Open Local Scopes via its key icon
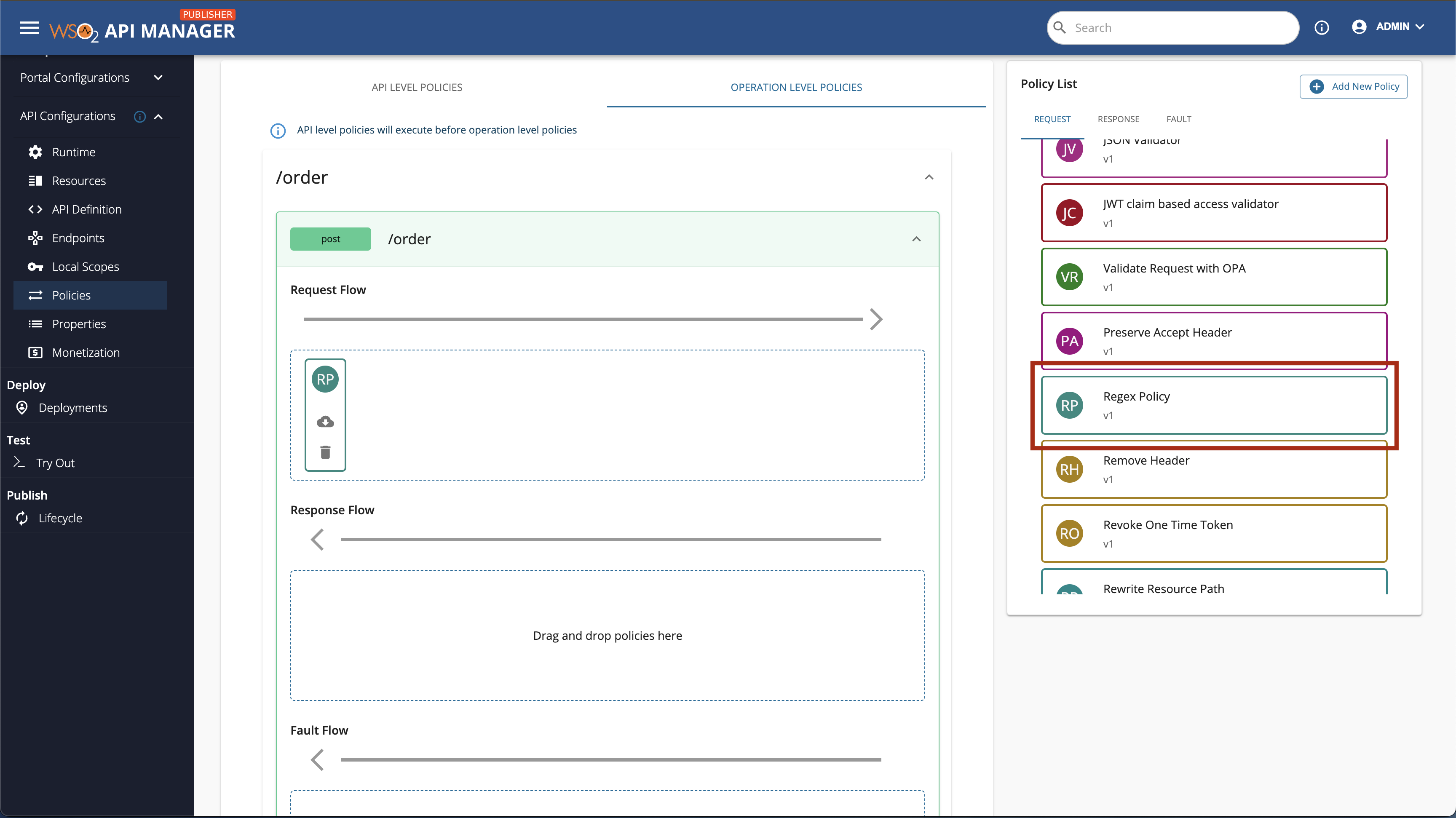 [x=35, y=266]
